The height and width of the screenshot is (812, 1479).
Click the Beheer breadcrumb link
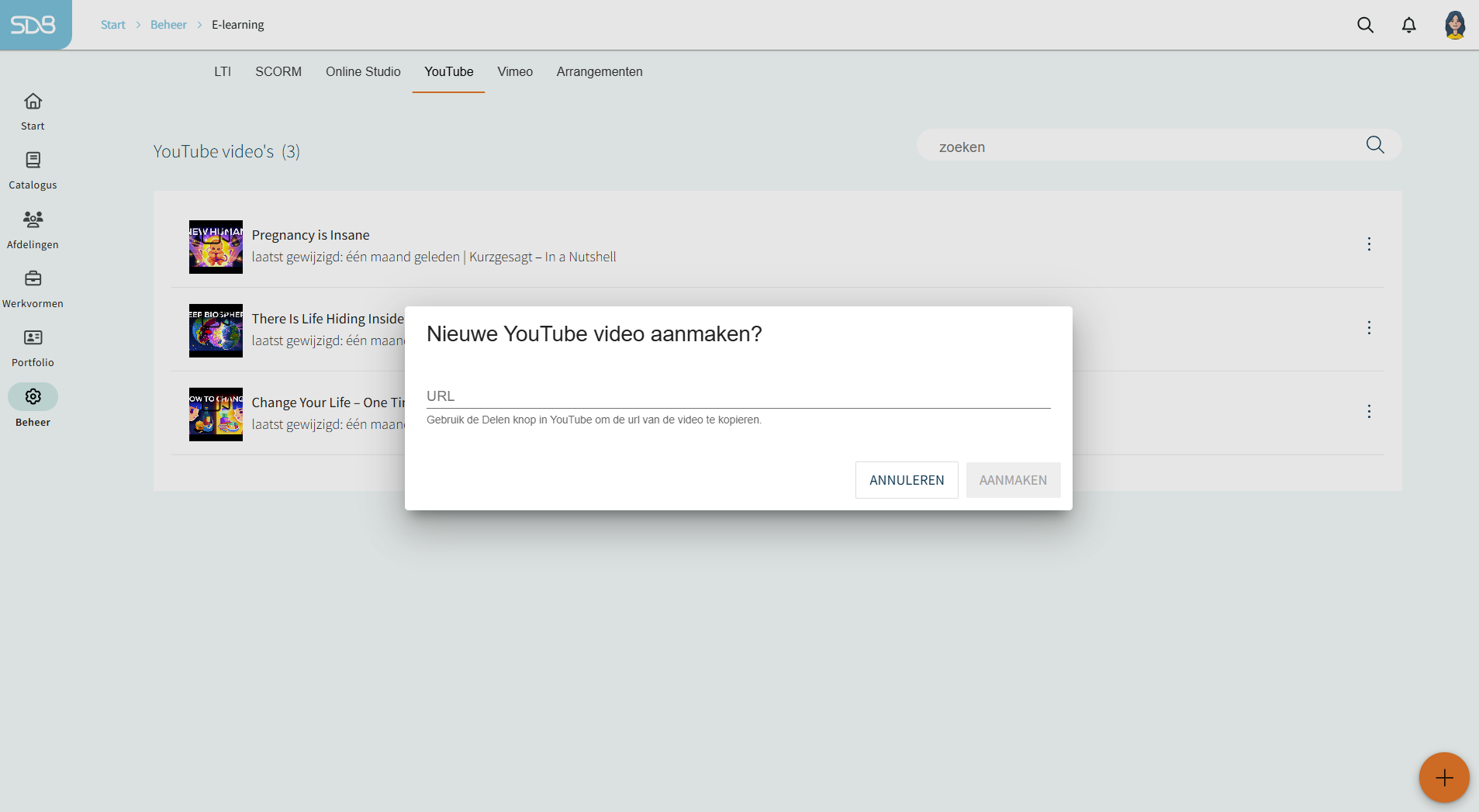(x=168, y=25)
